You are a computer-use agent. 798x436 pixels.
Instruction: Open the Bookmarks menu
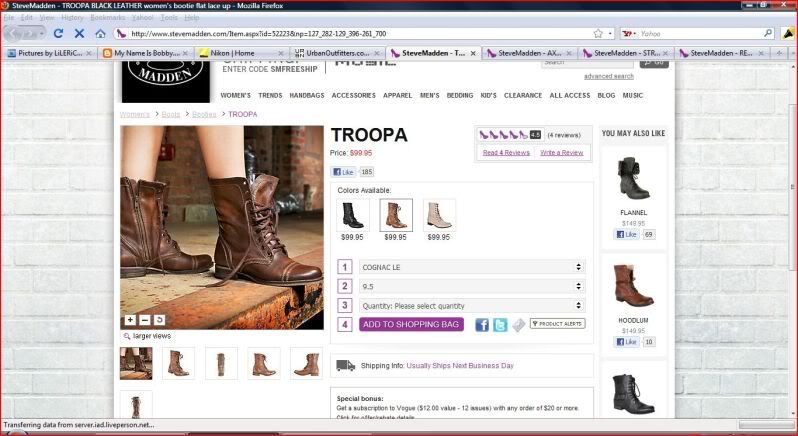click(107, 17)
